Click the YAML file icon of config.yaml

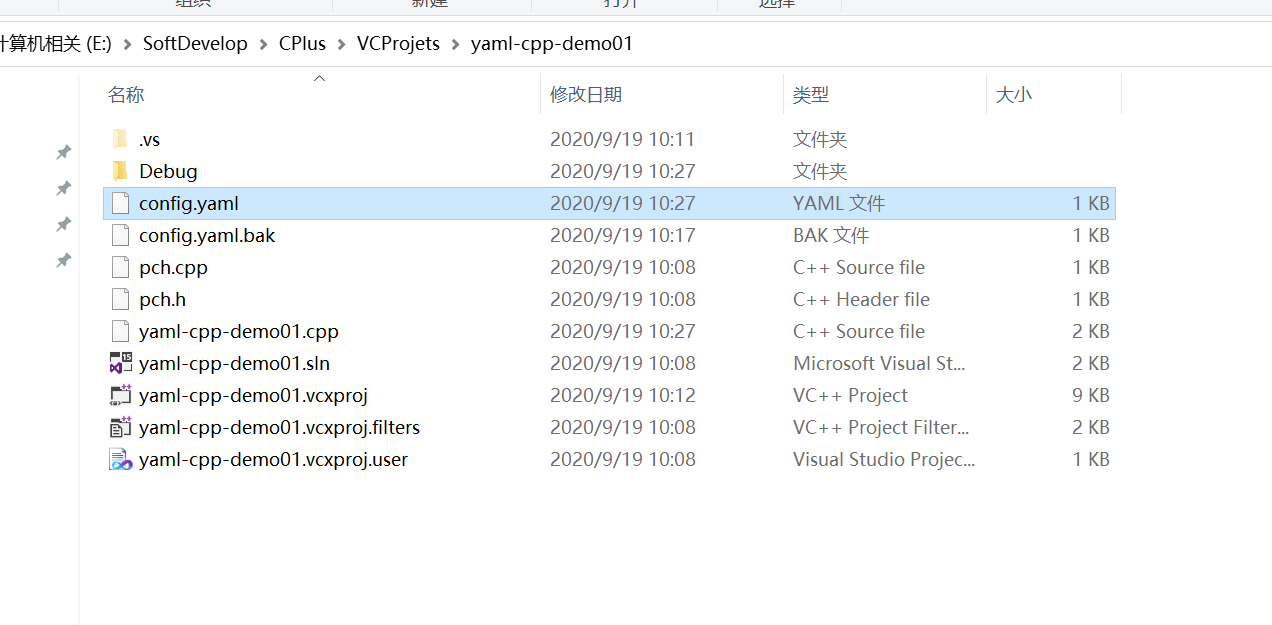point(120,203)
